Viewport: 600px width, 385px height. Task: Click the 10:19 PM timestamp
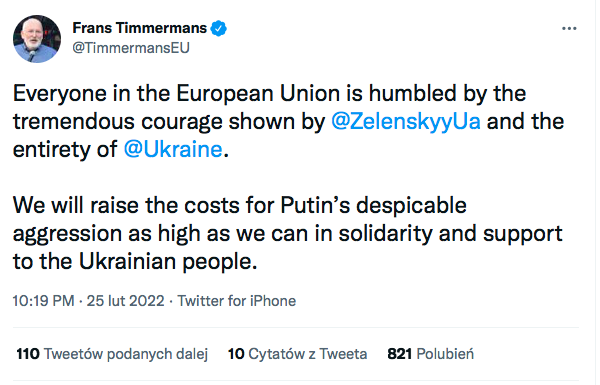pyautogui.click(x=43, y=301)
